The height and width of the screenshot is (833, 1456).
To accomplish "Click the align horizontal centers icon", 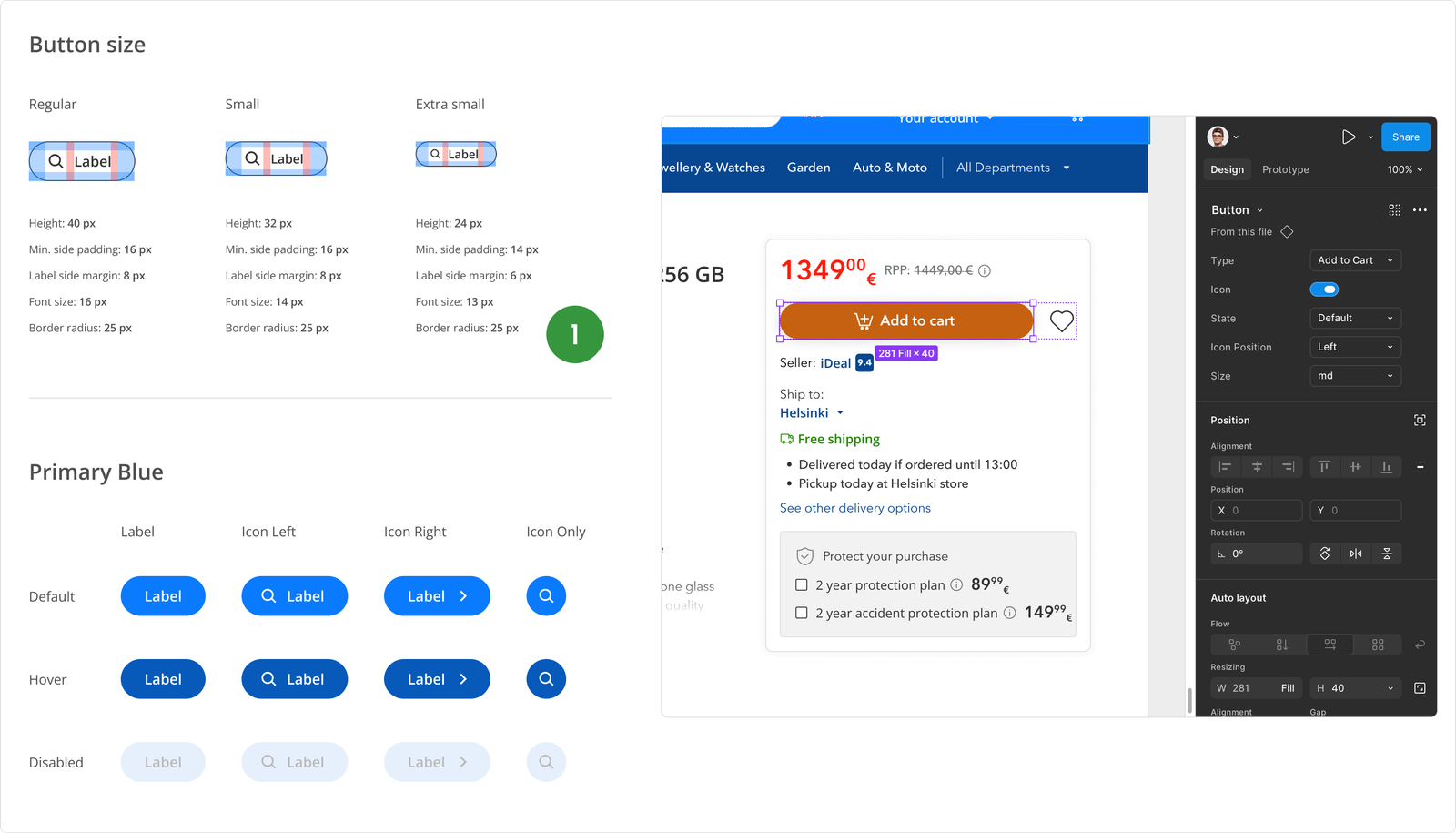I will [x=1257, y=467].
